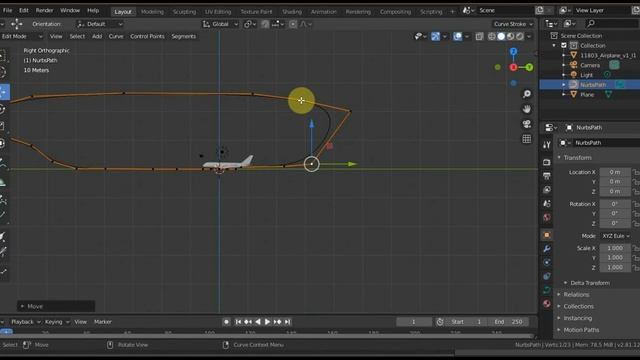640x360 pixels.
Task: Open the Orientation Default dropdown
Action: coord(100,24)
